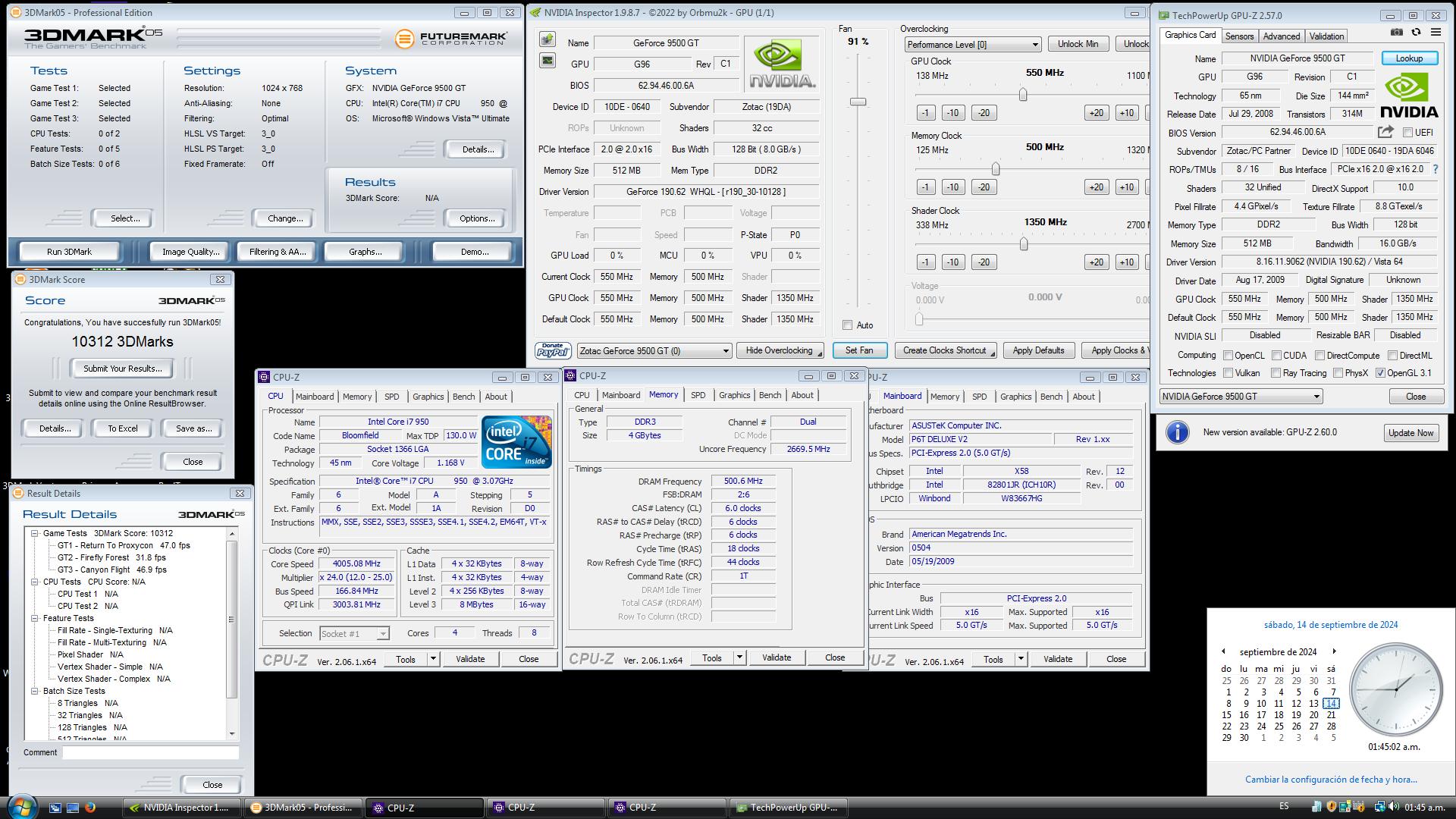Toggle Auto fan checkbox
1456x819 pixels.
pos(847,325)
